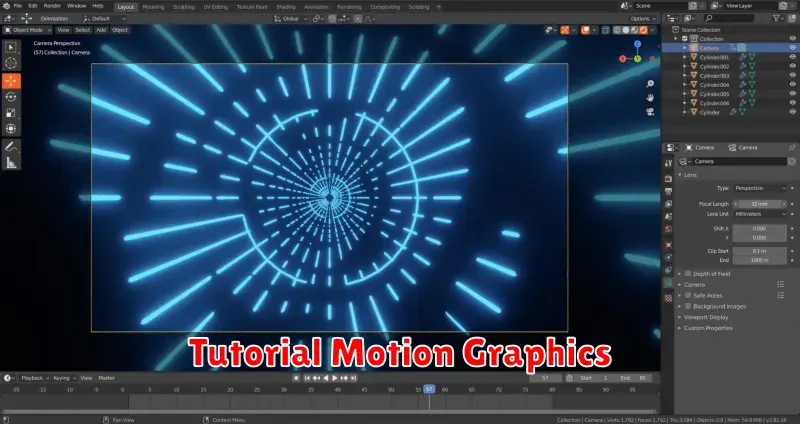800x424 pixels.
Task: Select the Rotate tool
Action: tap(11, 97)
